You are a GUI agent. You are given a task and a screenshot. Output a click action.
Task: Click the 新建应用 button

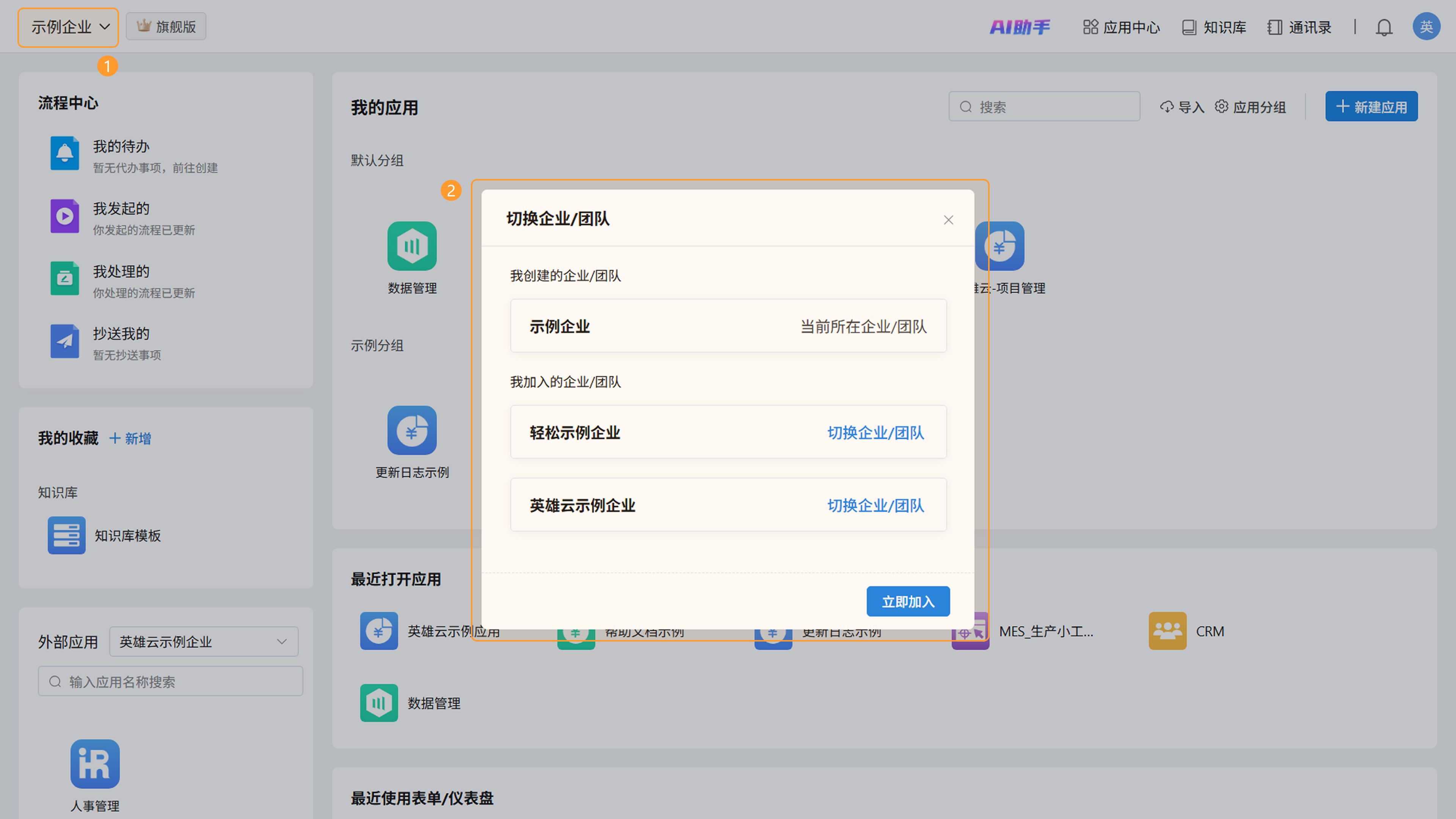coord(1371,106)
